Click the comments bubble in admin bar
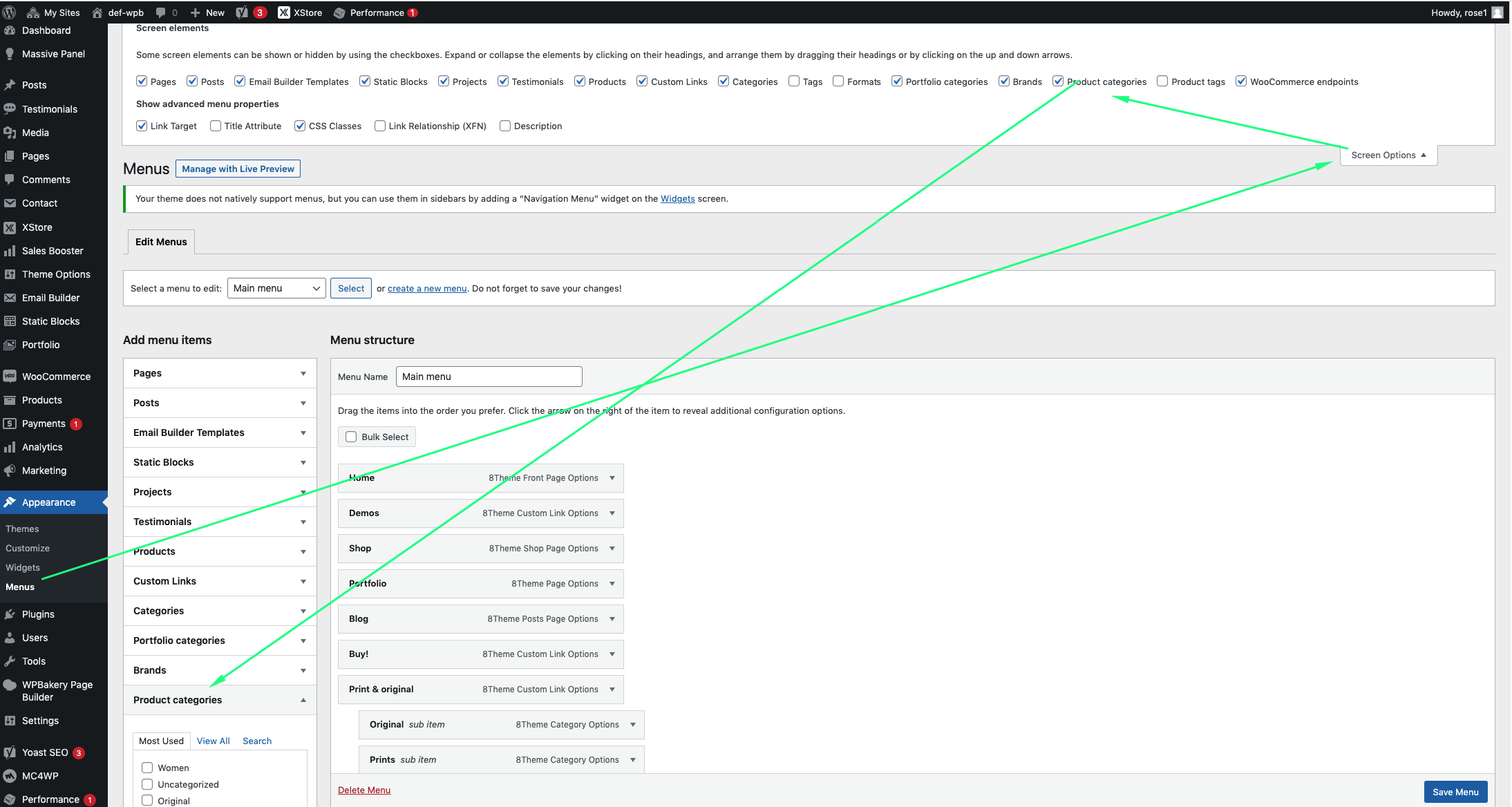The width and height of the screenshot is (1512, 807). (161, 12)
